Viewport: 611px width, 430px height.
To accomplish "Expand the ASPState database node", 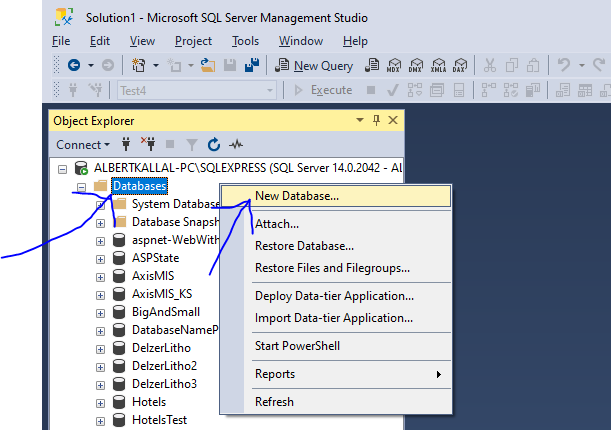I will (101, 259).
